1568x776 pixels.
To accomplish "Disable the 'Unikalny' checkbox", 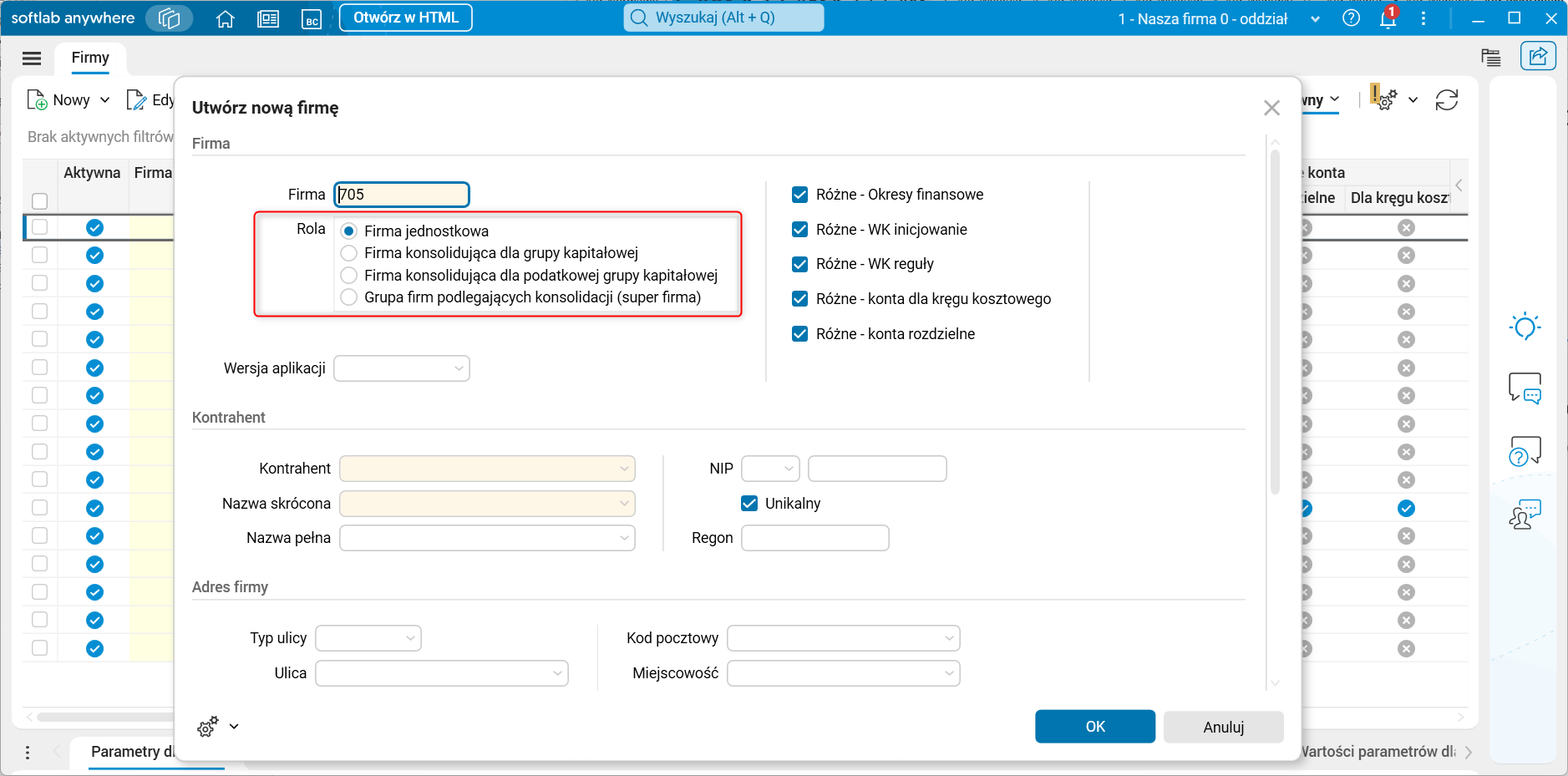I will pyautogui.click(x=749, y=503).
